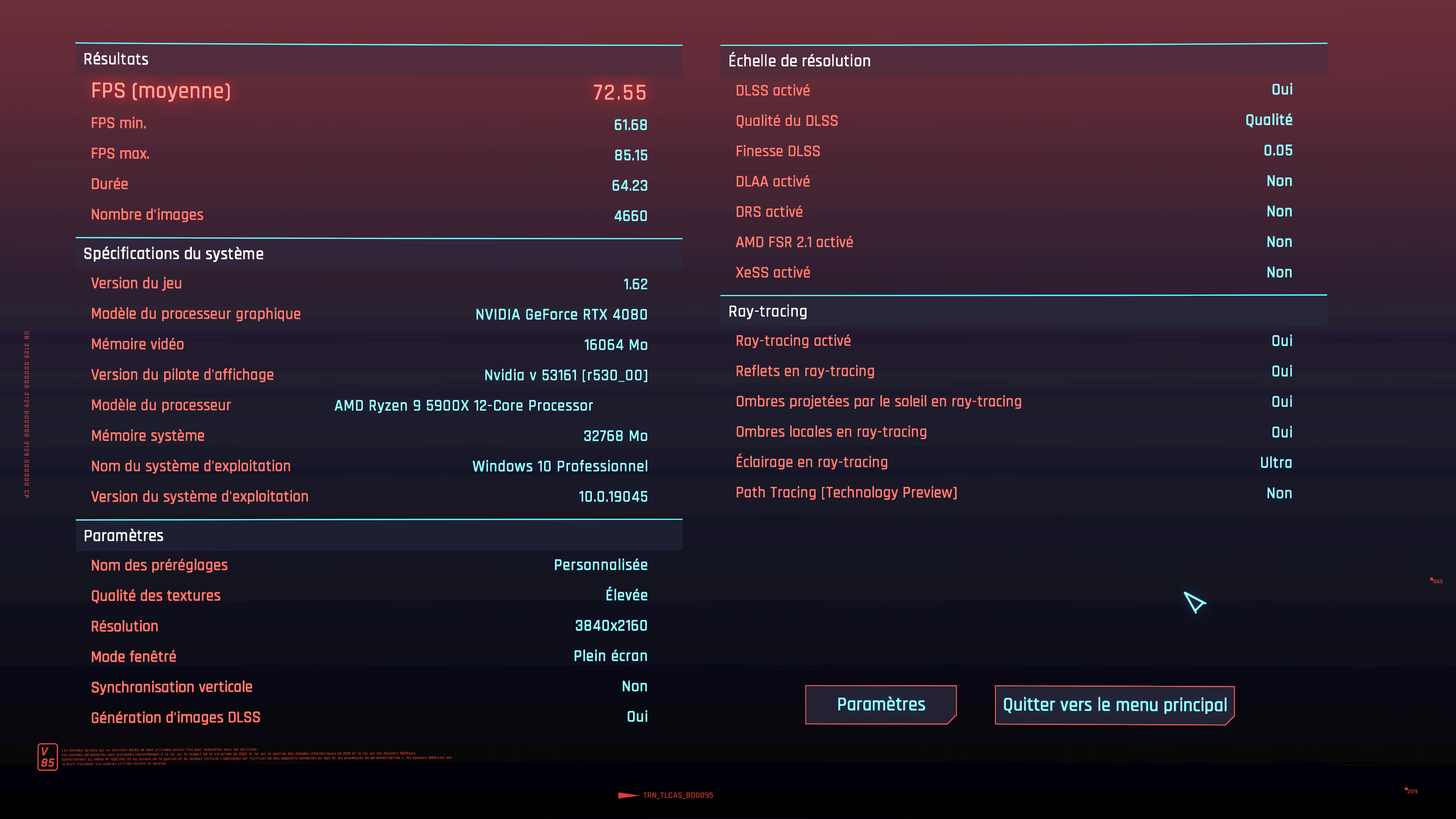Image resolution: width=1456 pixels, height=819 pixels.
Task: Click the Paramètres section header on left
Action: (x=123, y=536)
